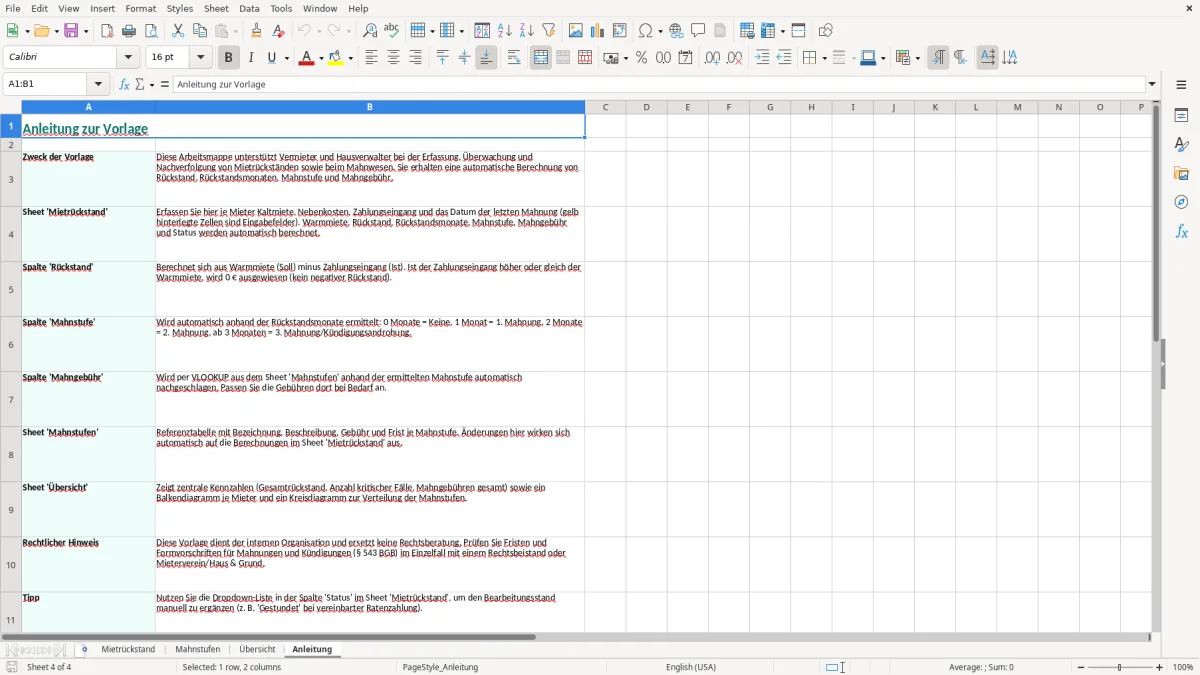Apply the yellow background color
The width and height of the screenshot is (1200, 675).
click(x=337, y=58)
